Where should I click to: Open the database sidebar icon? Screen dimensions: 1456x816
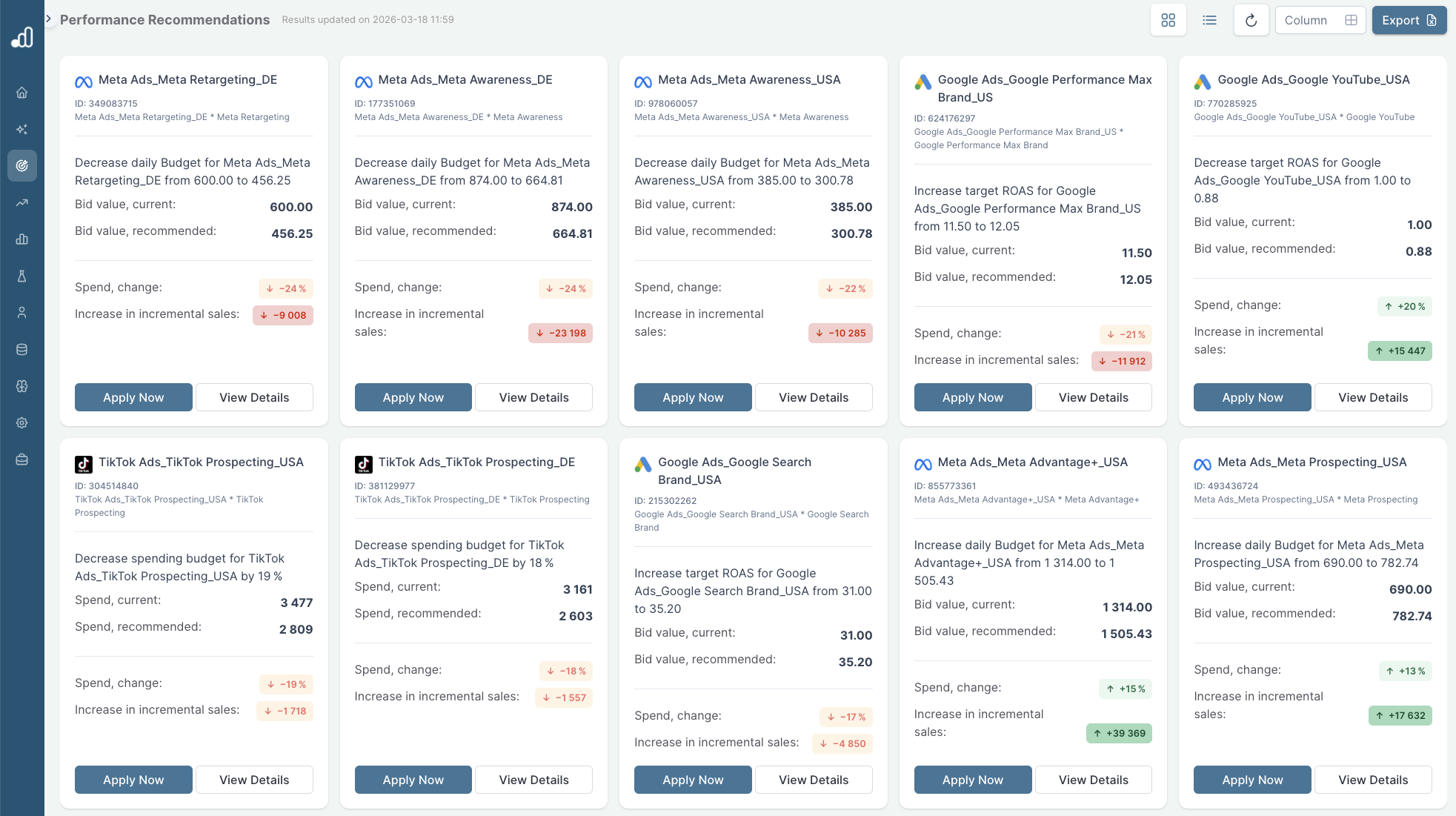click(22, 349)
